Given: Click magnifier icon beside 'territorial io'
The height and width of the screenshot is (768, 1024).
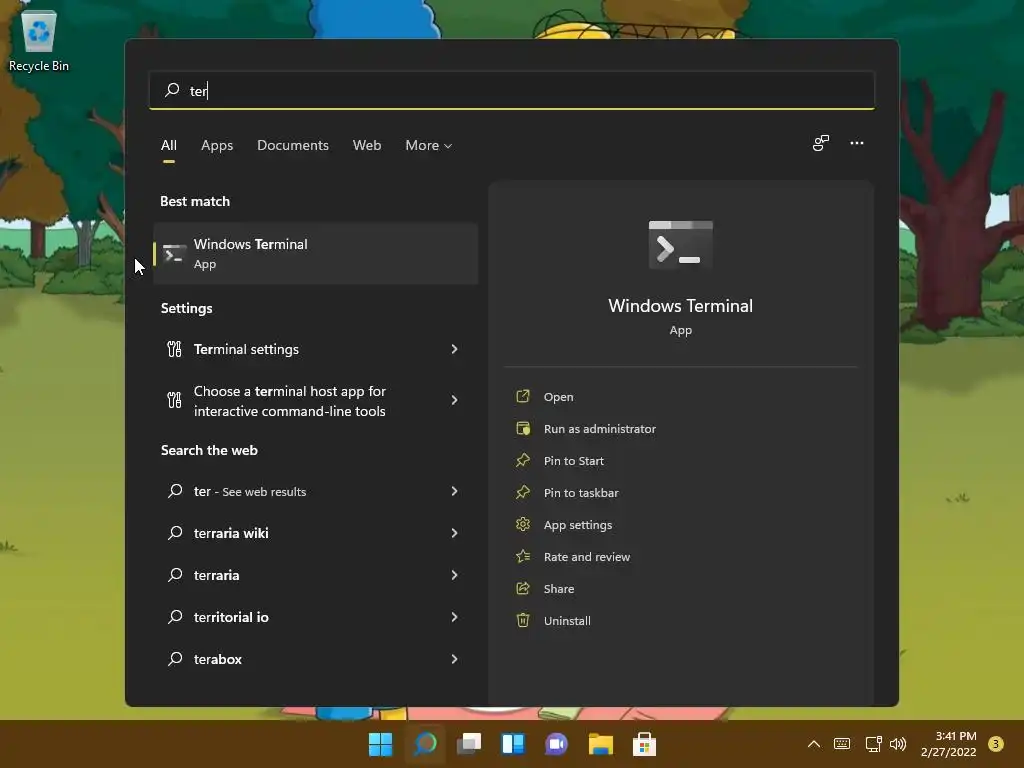Looking at the screenshot, I should pos(175,616).
